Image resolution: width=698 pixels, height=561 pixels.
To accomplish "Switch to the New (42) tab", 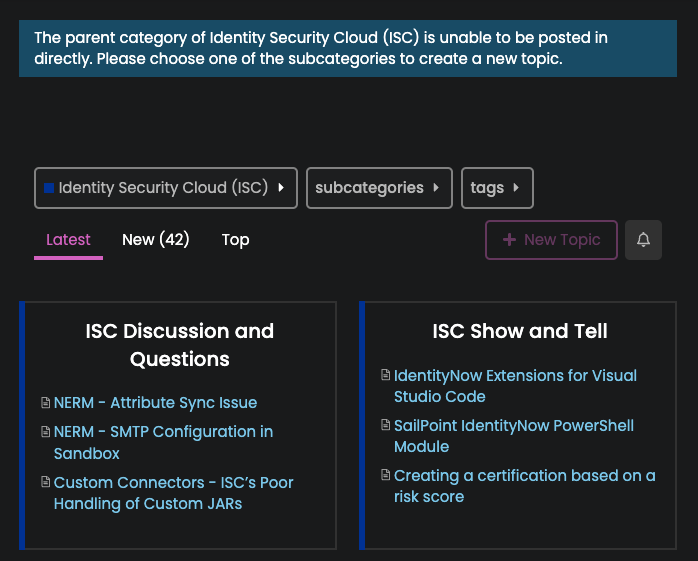I will [x=156, y=240].
